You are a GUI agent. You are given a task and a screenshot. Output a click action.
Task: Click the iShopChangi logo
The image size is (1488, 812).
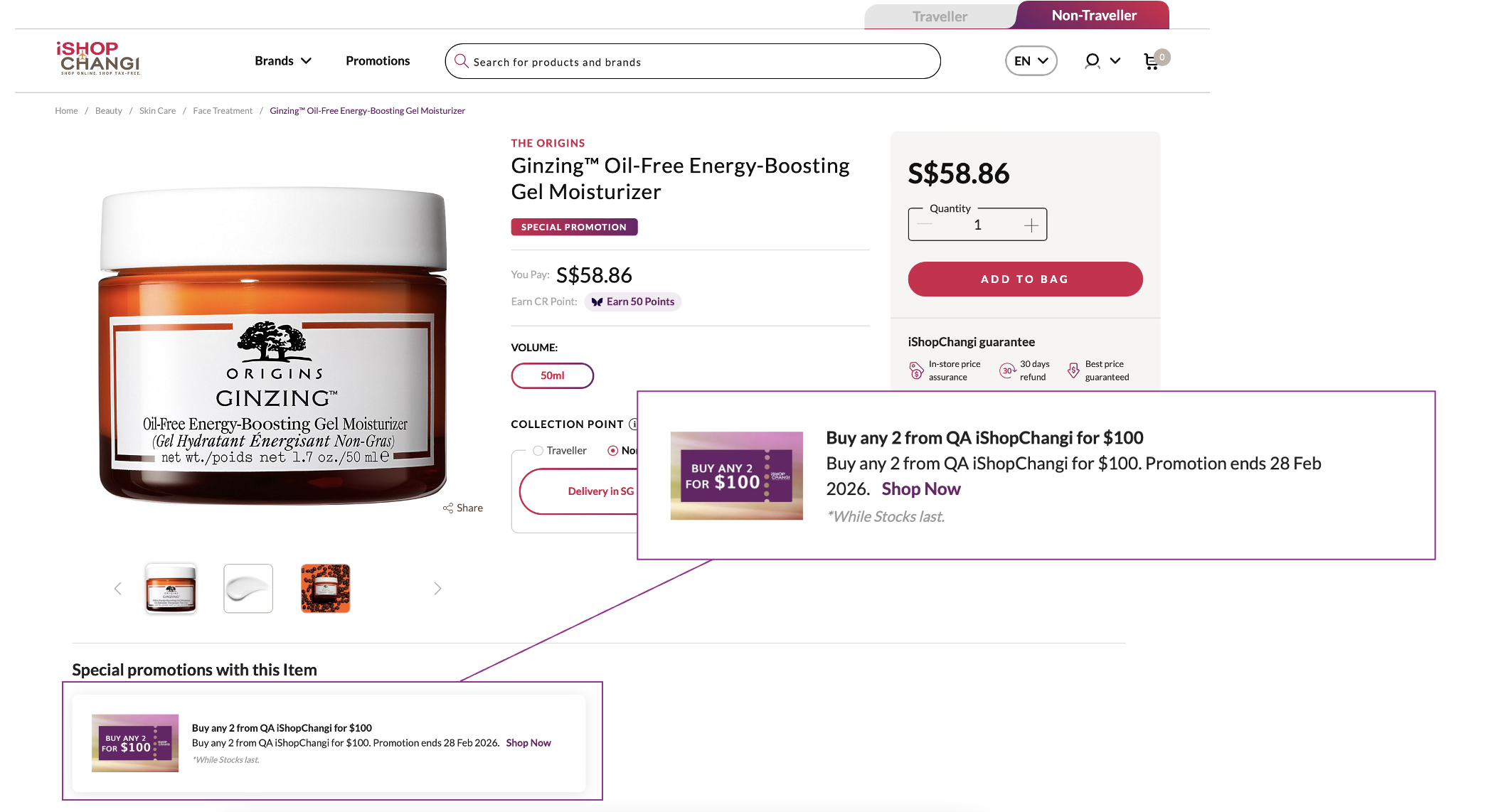[x=98, y=58]
